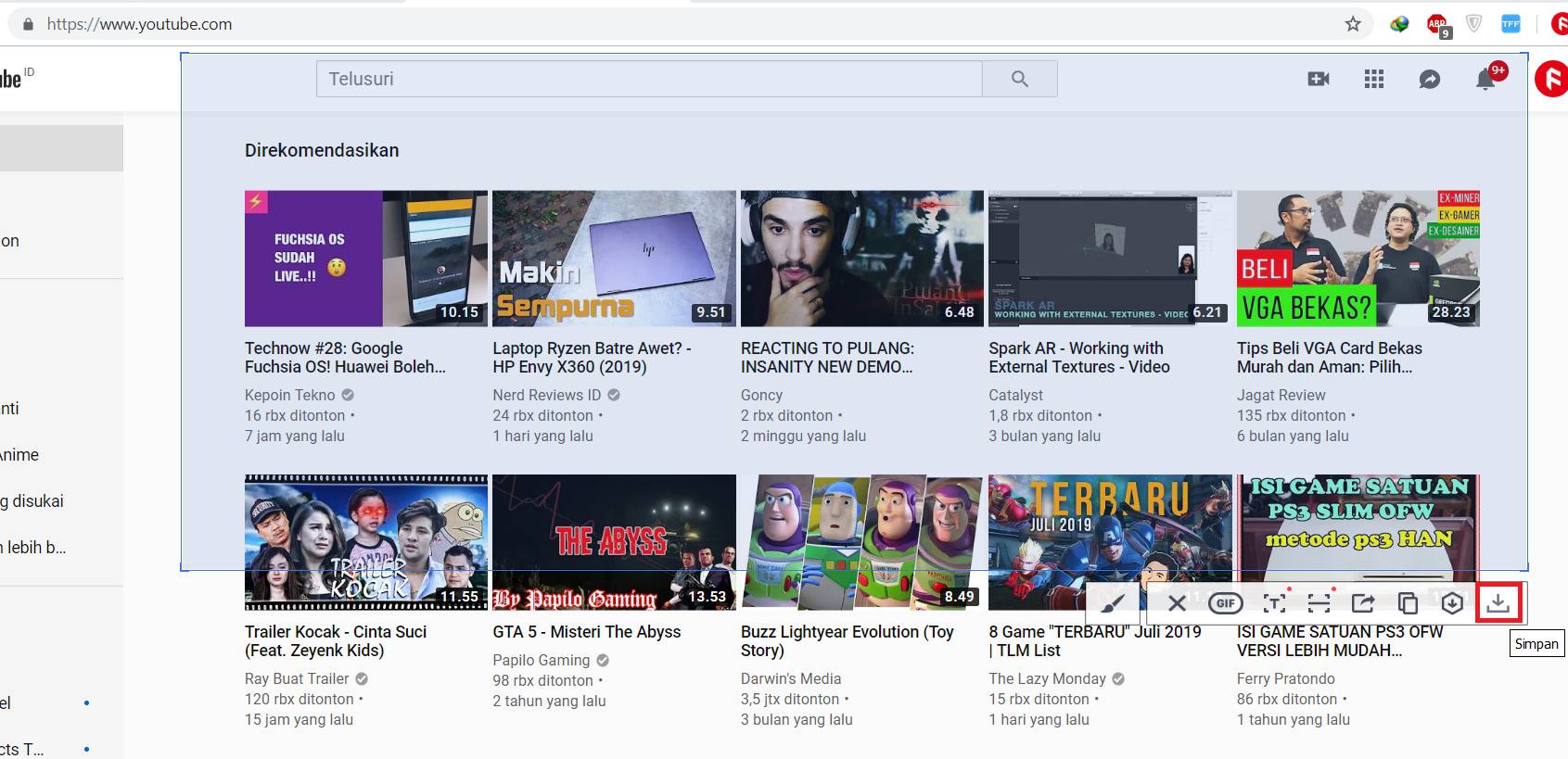Cancel the capture with the X icon
Image resolution: width=1568 pixels, height=759 pixels.
click(1177, 603)
